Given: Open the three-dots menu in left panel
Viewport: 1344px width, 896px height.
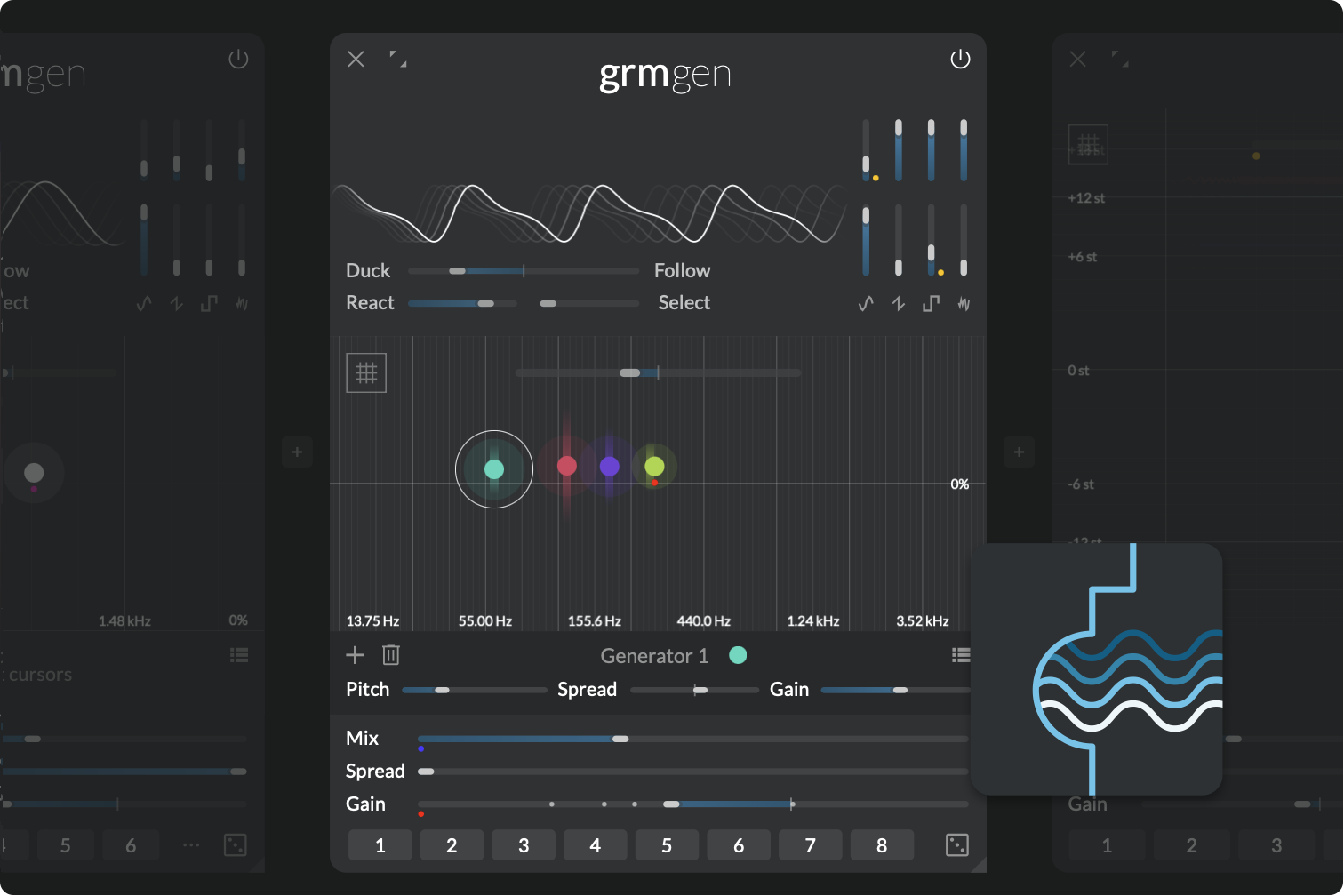Looking at the screenshot, I should pos(191,845).
